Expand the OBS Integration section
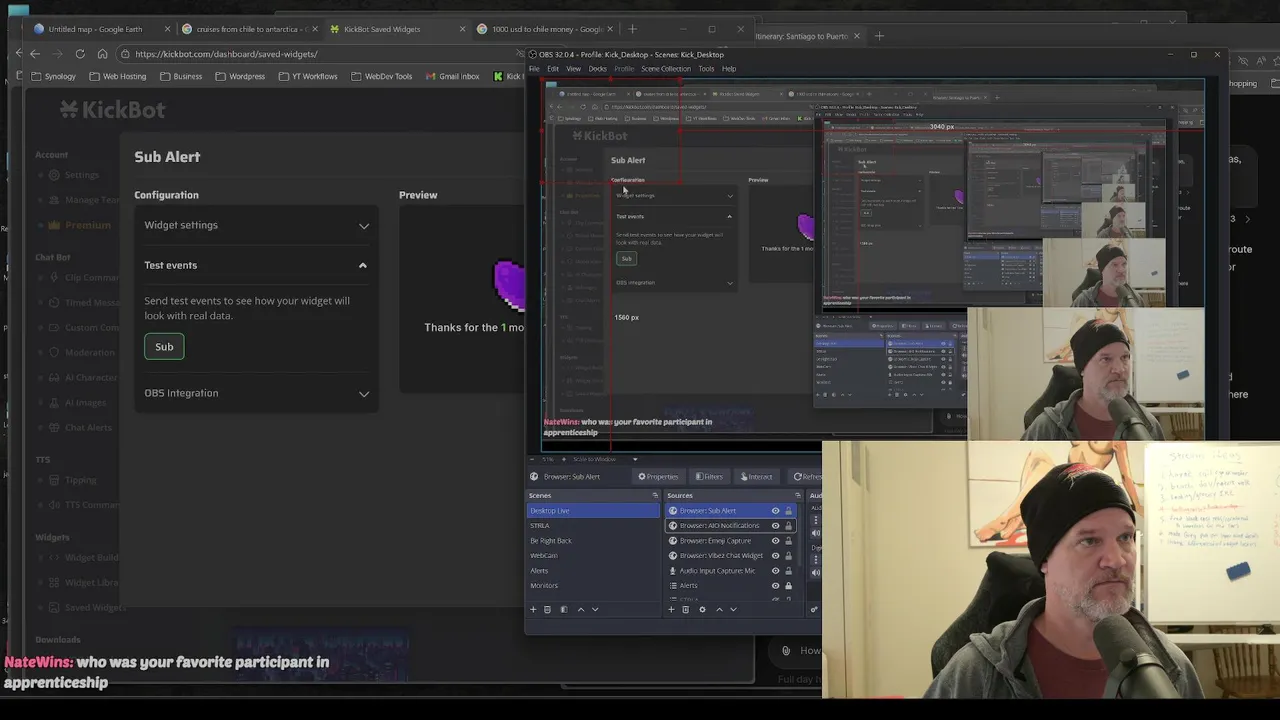Image resolution: width=1280 pixels, height=720 pixels. point(256,393)
